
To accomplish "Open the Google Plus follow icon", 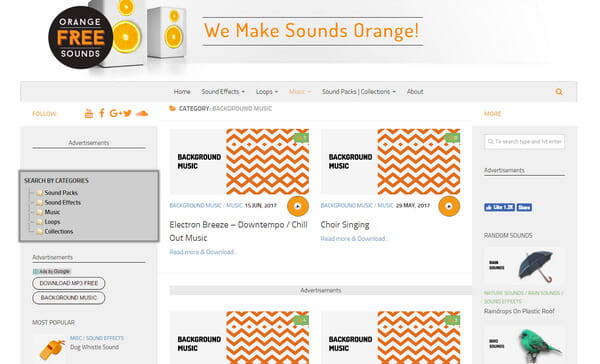I will [116, 113].
